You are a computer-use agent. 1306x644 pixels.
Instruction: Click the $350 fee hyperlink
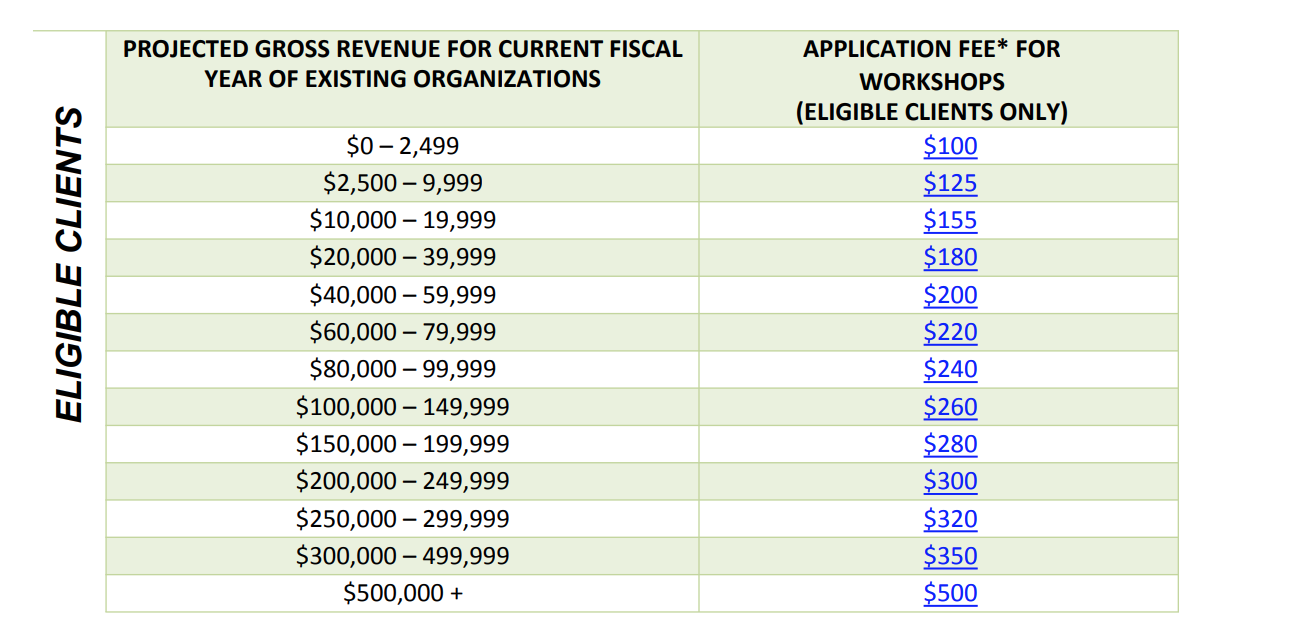(x=950, y=556)
